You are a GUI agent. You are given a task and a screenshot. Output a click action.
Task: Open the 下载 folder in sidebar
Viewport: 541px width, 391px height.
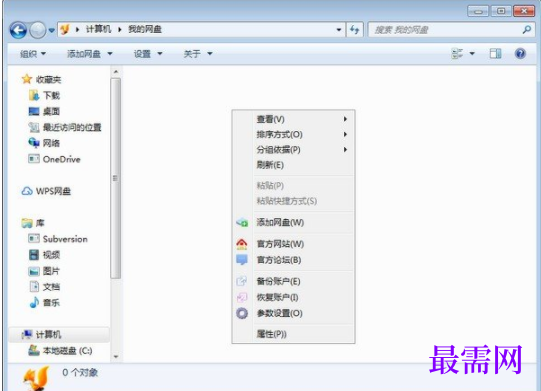51,95
